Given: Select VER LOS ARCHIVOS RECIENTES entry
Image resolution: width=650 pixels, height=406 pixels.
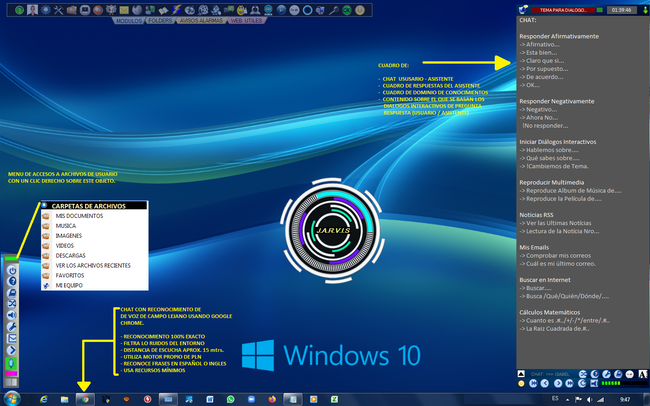Looking at the screenshot, I should [95, 265].
